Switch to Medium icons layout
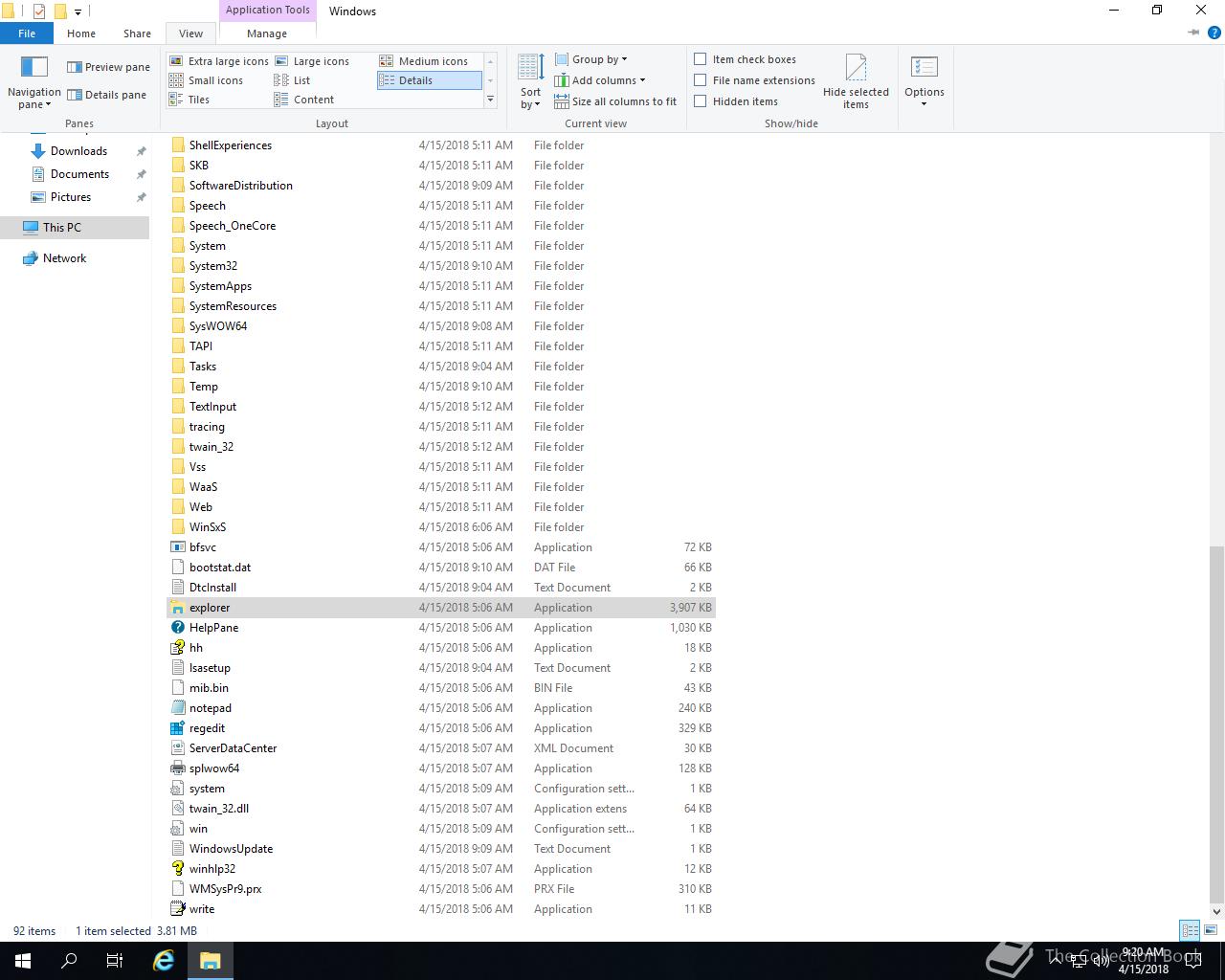Screen dimensions: 1225x980 tap(424, 61)
